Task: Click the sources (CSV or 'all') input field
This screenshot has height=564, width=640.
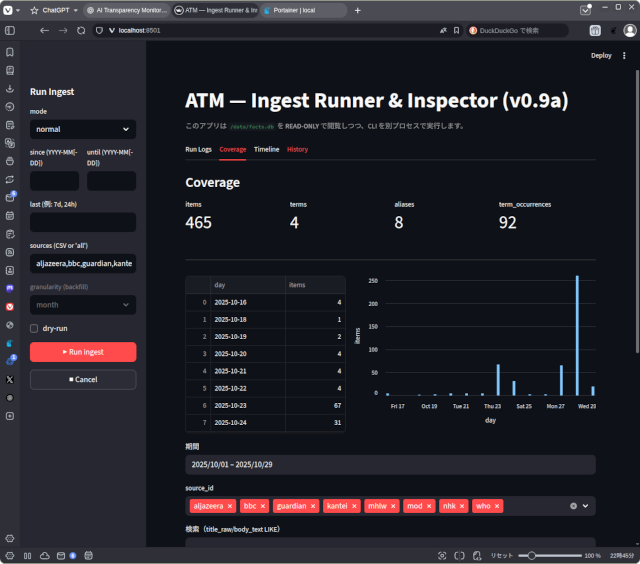Action: point(83,264)
